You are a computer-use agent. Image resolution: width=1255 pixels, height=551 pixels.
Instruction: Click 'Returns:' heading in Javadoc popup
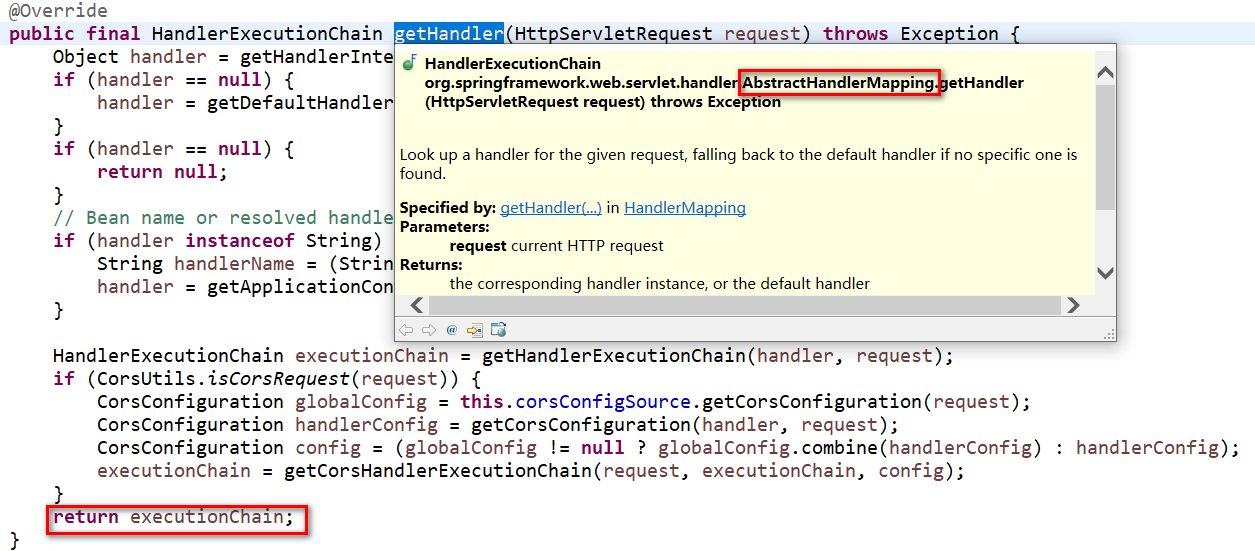(x=431, y=265)
